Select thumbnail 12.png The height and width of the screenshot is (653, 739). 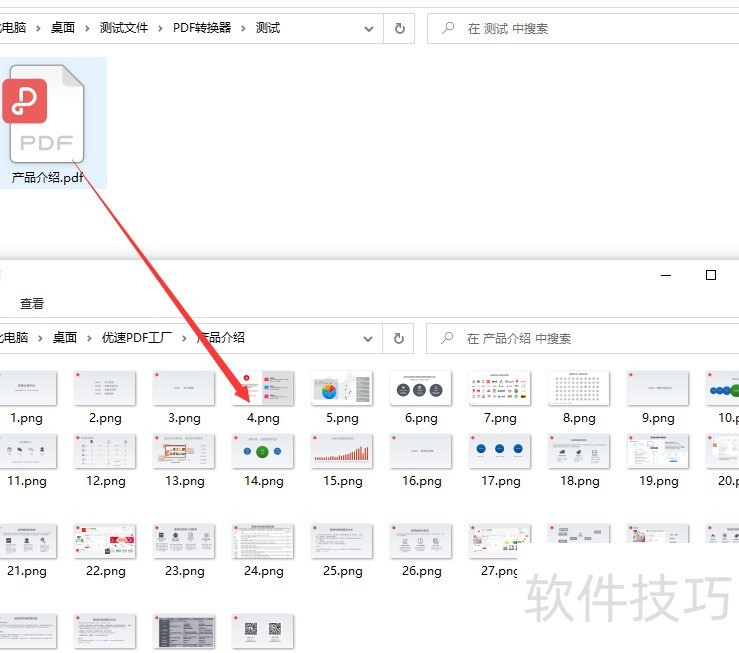pos(105,451)
